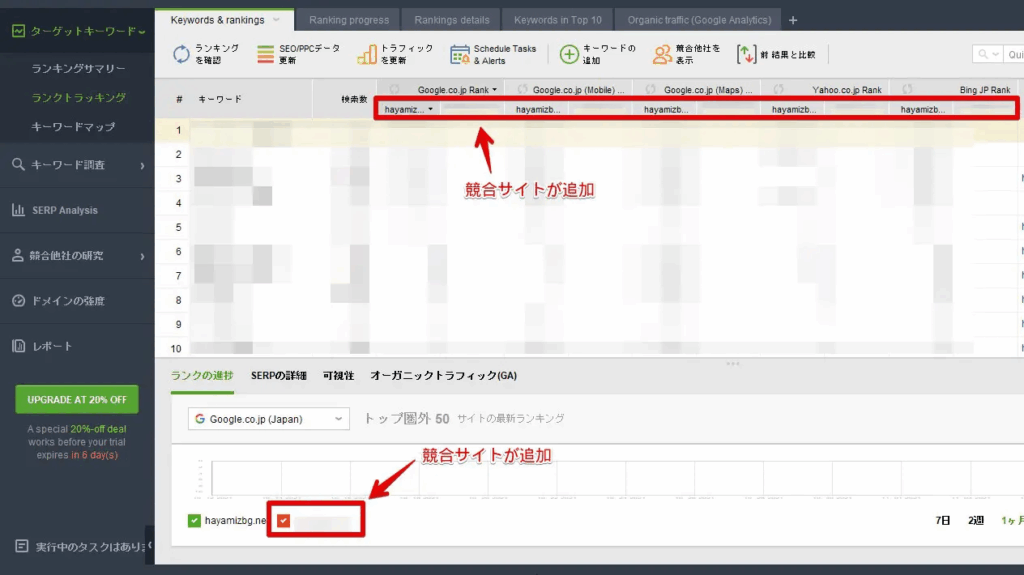The width and height of the screenshot is (1024, 575).
Task: Open Schedule Tasks & Alerts
Action: pyautogui.click(x=459, y=54)
